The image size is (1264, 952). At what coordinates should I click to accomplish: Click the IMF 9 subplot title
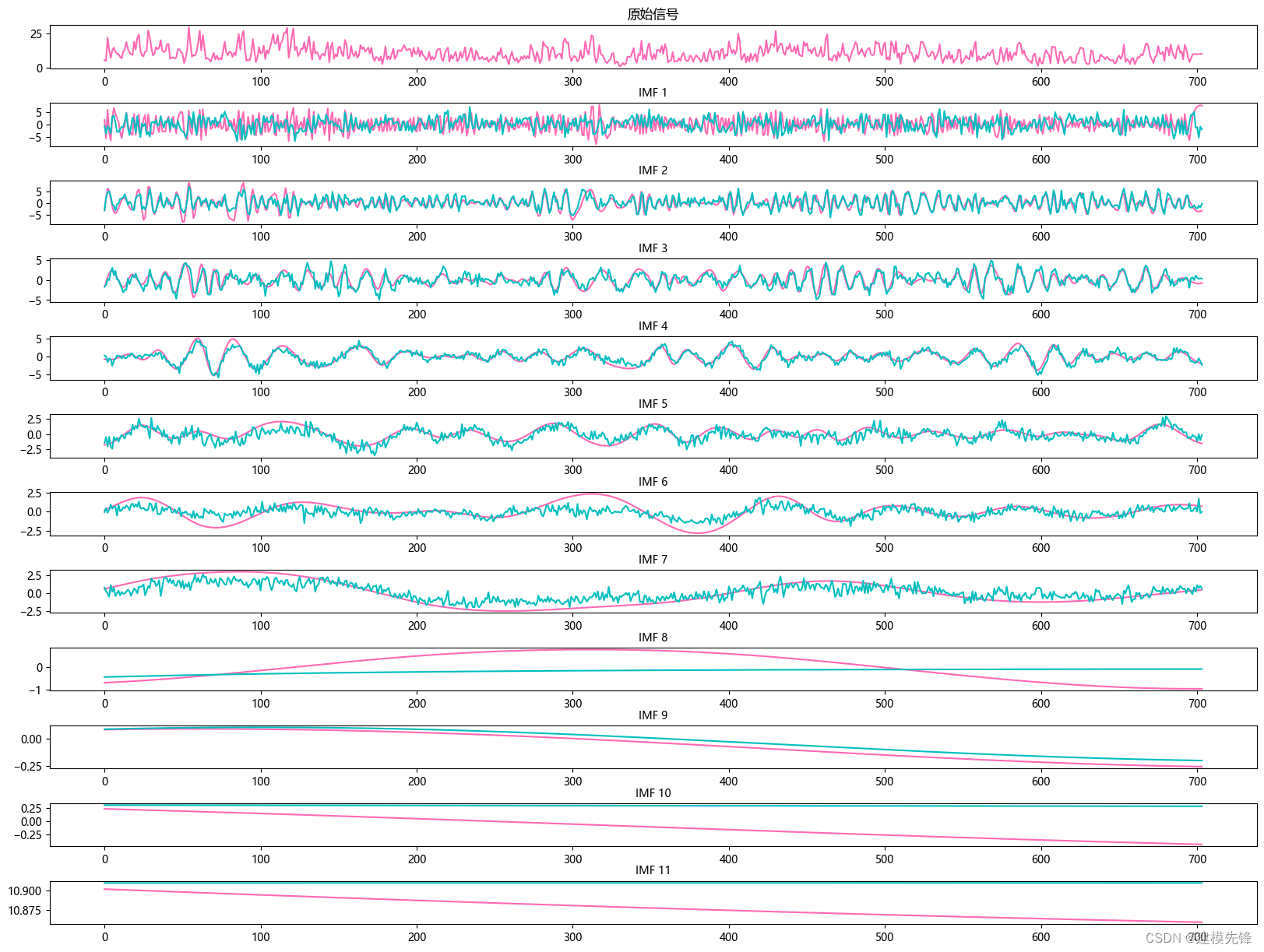tap(653, 715)
